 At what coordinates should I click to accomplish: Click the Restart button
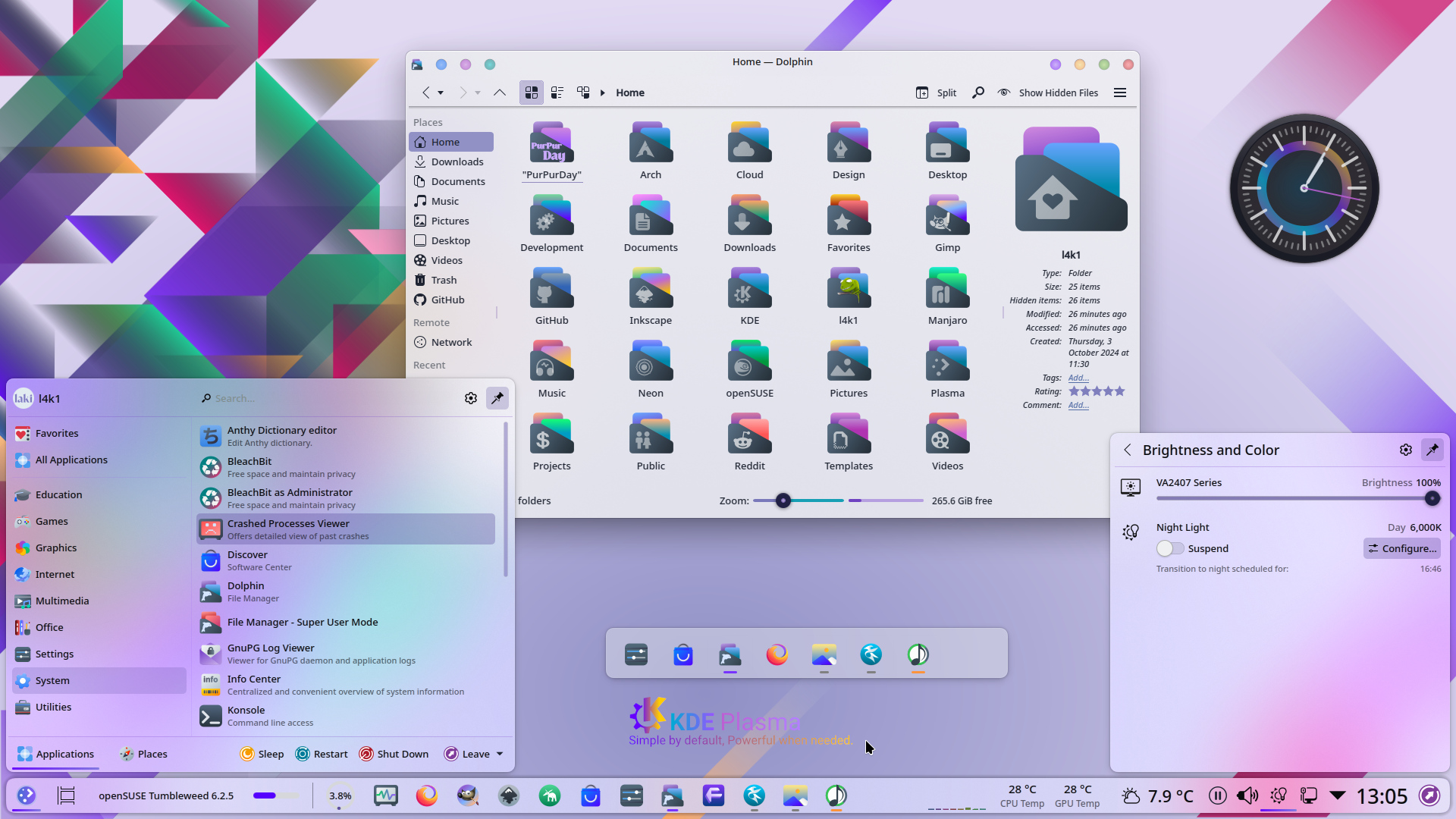322,754
